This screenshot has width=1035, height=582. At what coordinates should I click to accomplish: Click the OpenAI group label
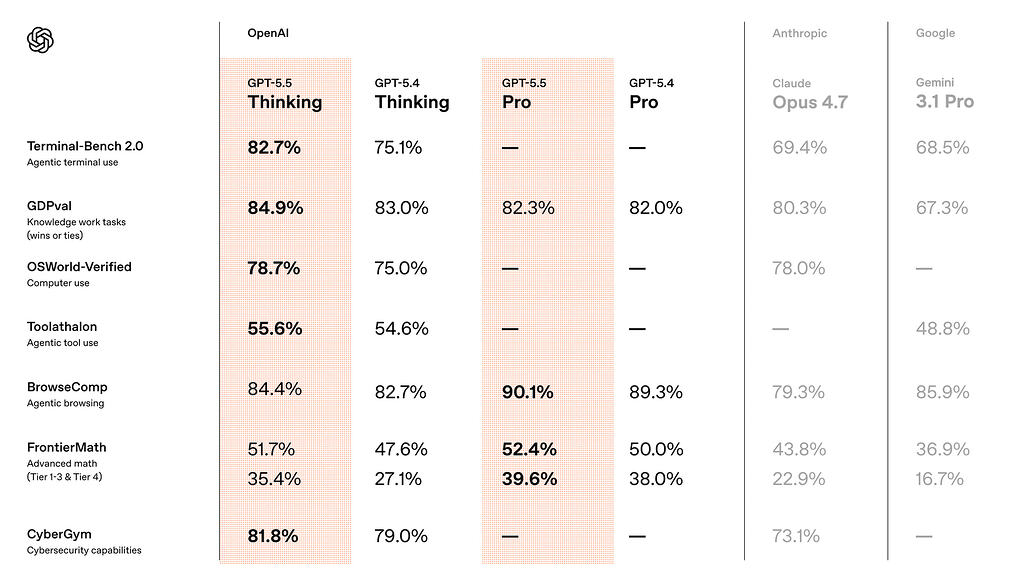268,33
